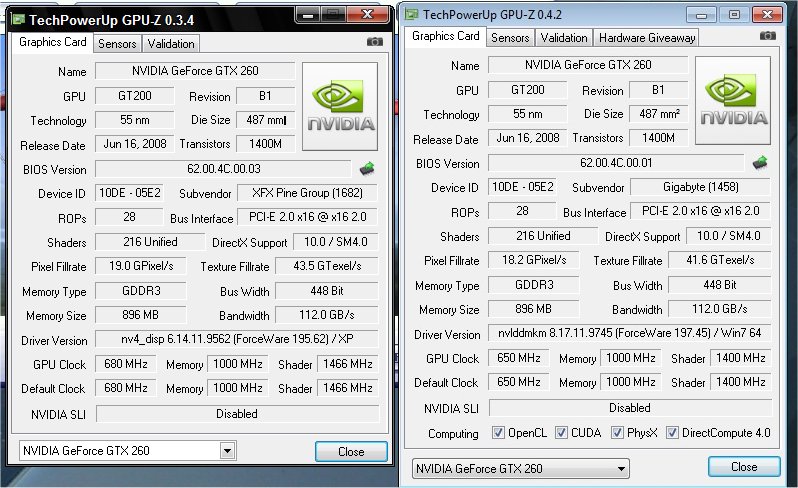Viewport: 798px width, 488px height.
Task: Click Driver Version field with ForceWare 197.45
Action: click(630, 333)
